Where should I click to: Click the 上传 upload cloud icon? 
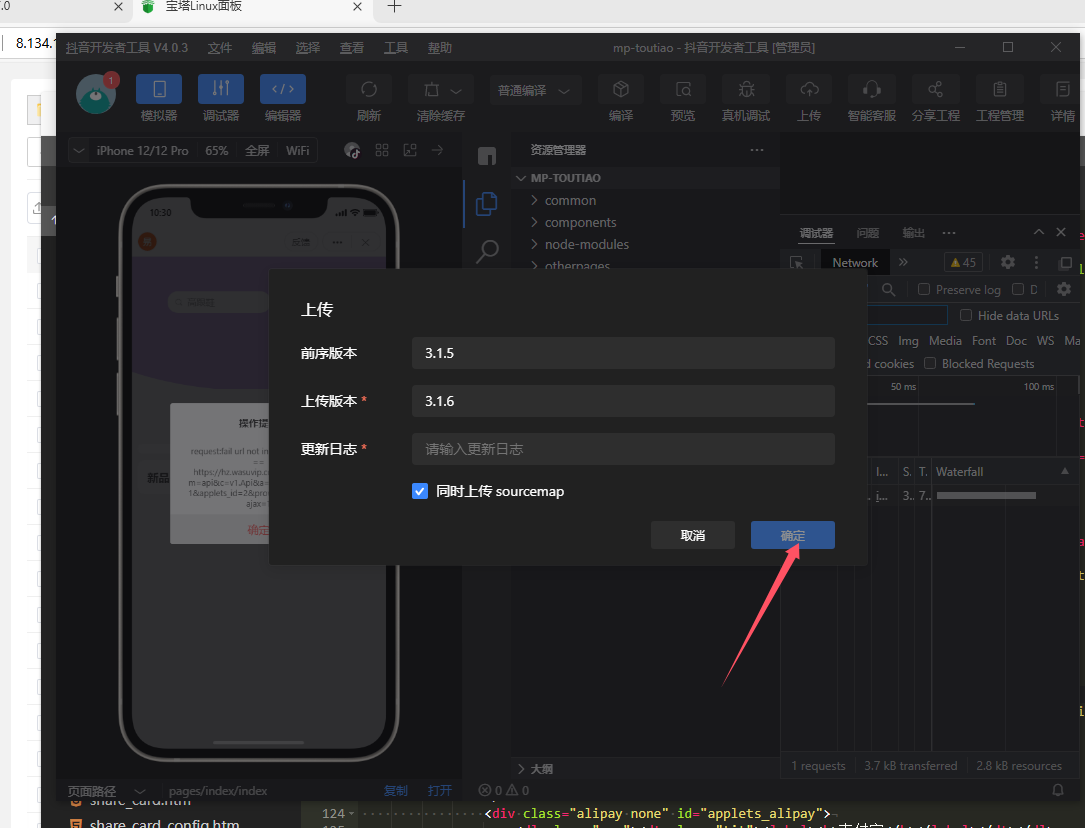(x=809, y=89)
